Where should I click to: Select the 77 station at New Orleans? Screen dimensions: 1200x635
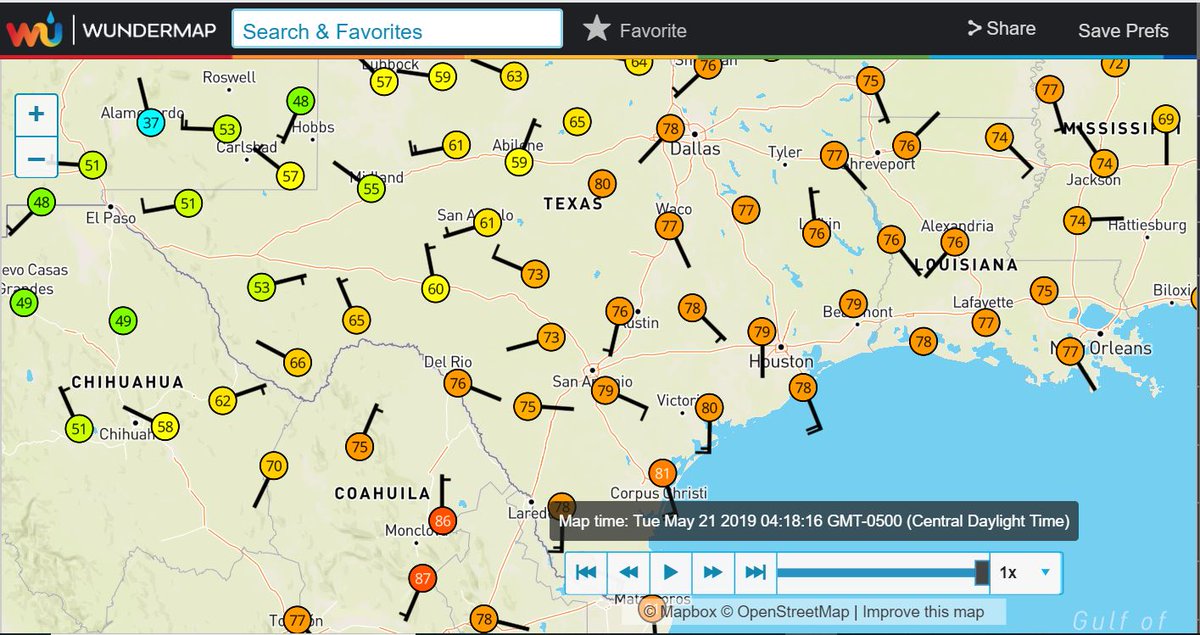1071,352
